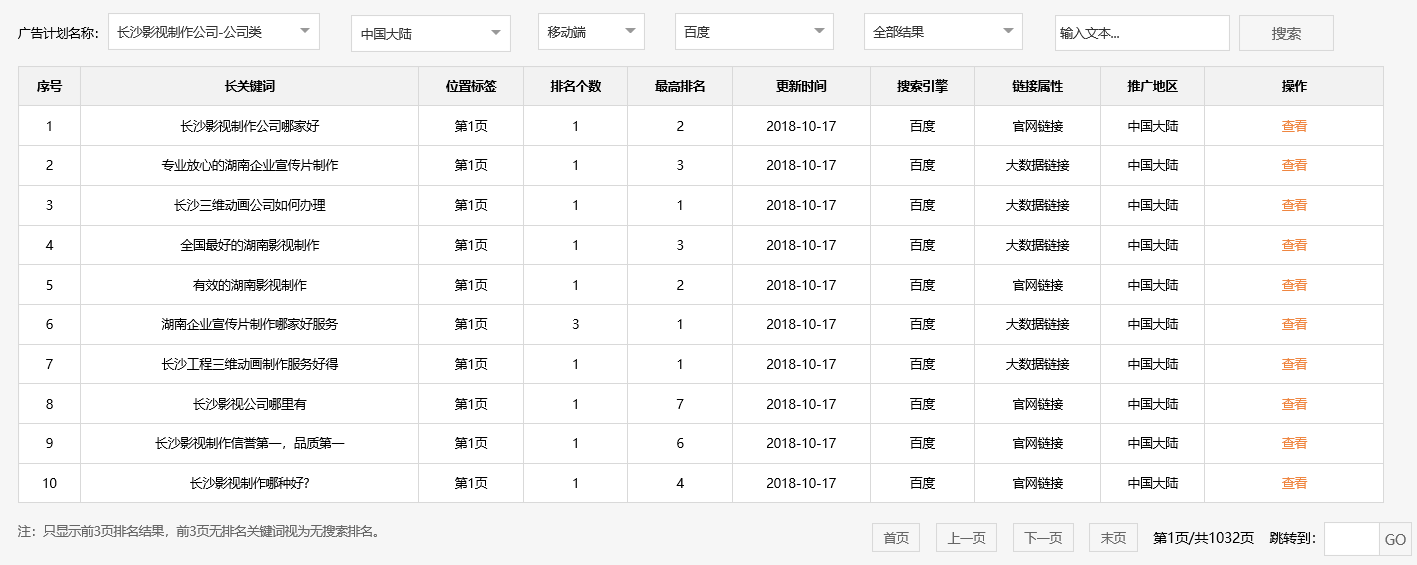Viewport: 1417px width, 565px height.
Task: Click 官网链接 in the 长沙影视制作公司哪家好 row
Action: [1037, 126]
